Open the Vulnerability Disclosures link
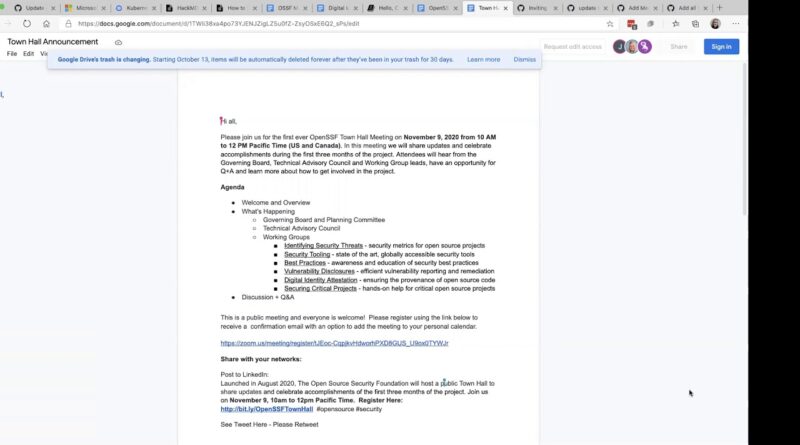Screen dimensions: 800x445 (x=319, y=271)
